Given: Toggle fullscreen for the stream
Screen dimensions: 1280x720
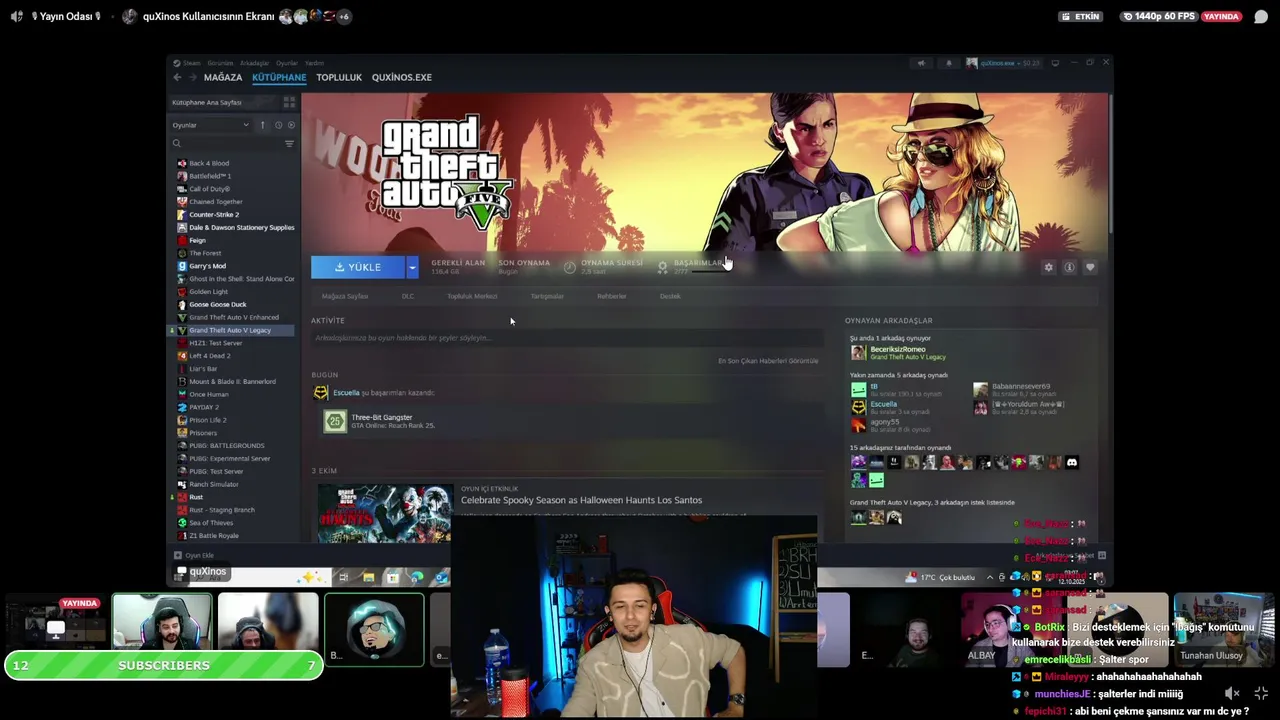Looking at the screenshot, I should [1261, 693].
